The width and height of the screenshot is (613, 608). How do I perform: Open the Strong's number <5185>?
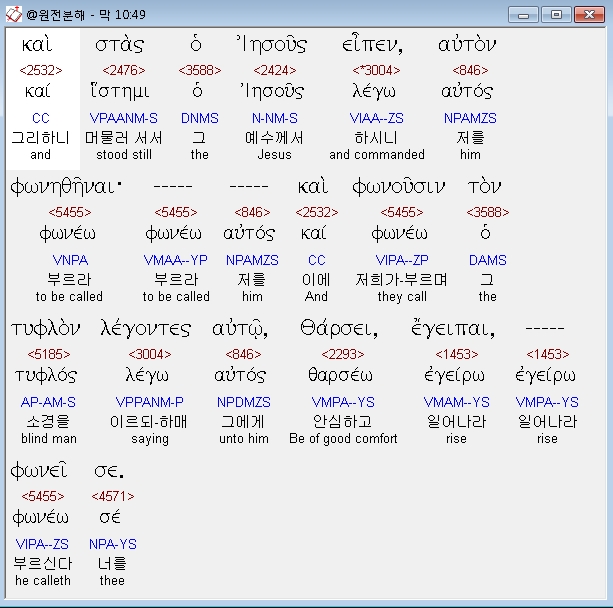click(49, 354)
